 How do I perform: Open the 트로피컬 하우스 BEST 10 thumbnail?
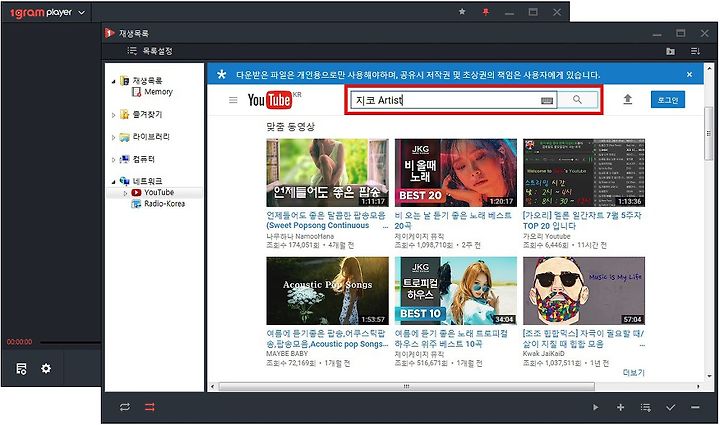(x=456, y=291)
